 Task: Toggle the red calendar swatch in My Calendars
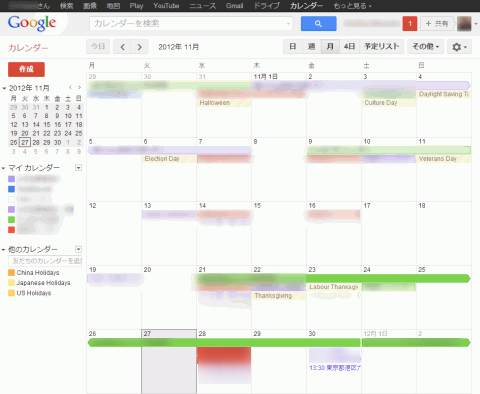[x=11, y=230]
